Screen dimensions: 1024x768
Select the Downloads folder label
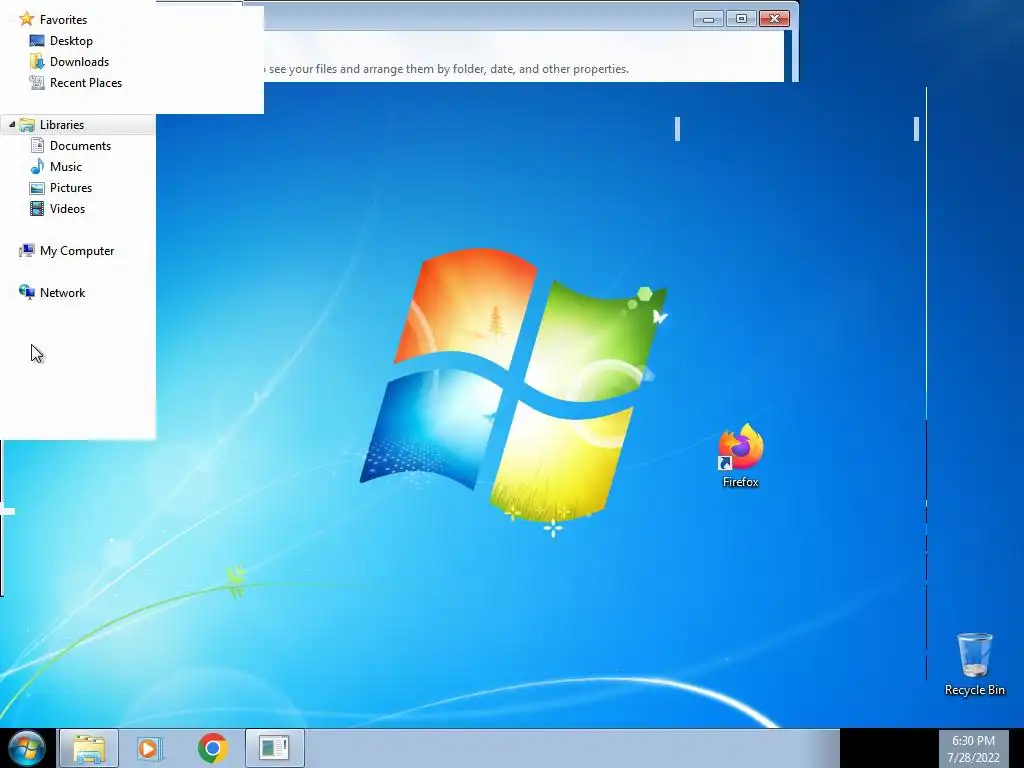[80, 61]
